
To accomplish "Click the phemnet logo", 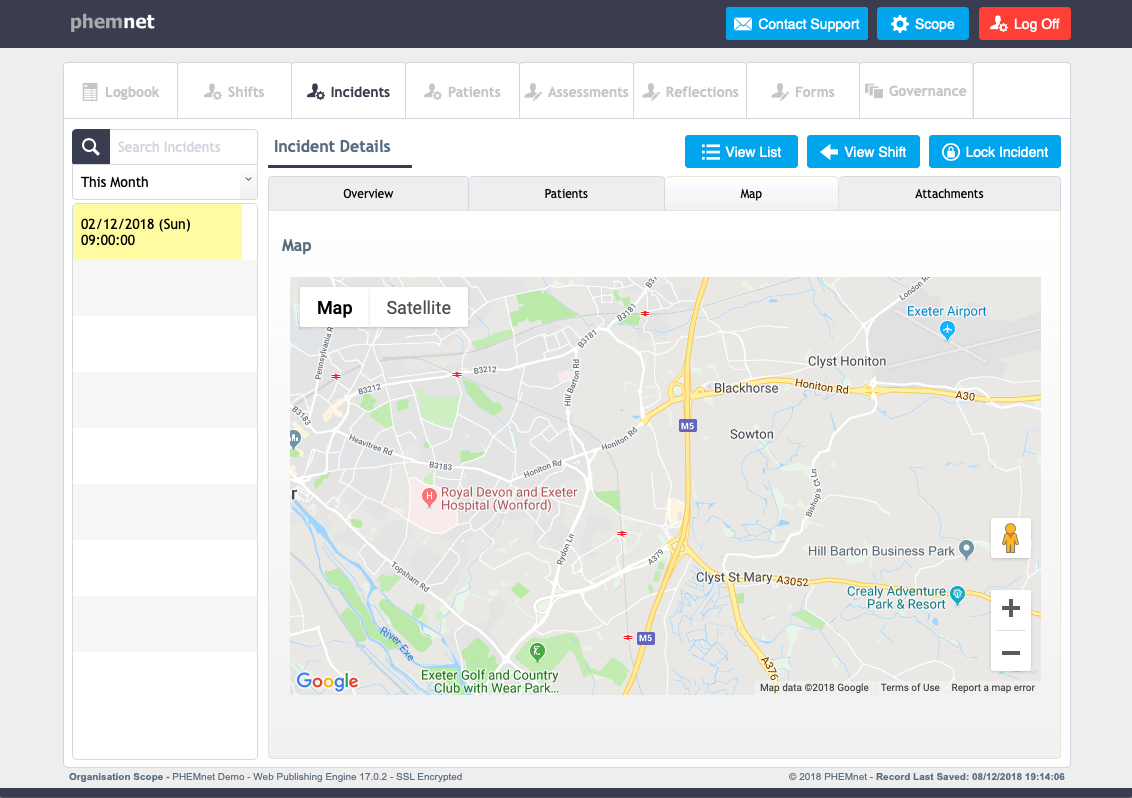I will [x=112, y=22].
